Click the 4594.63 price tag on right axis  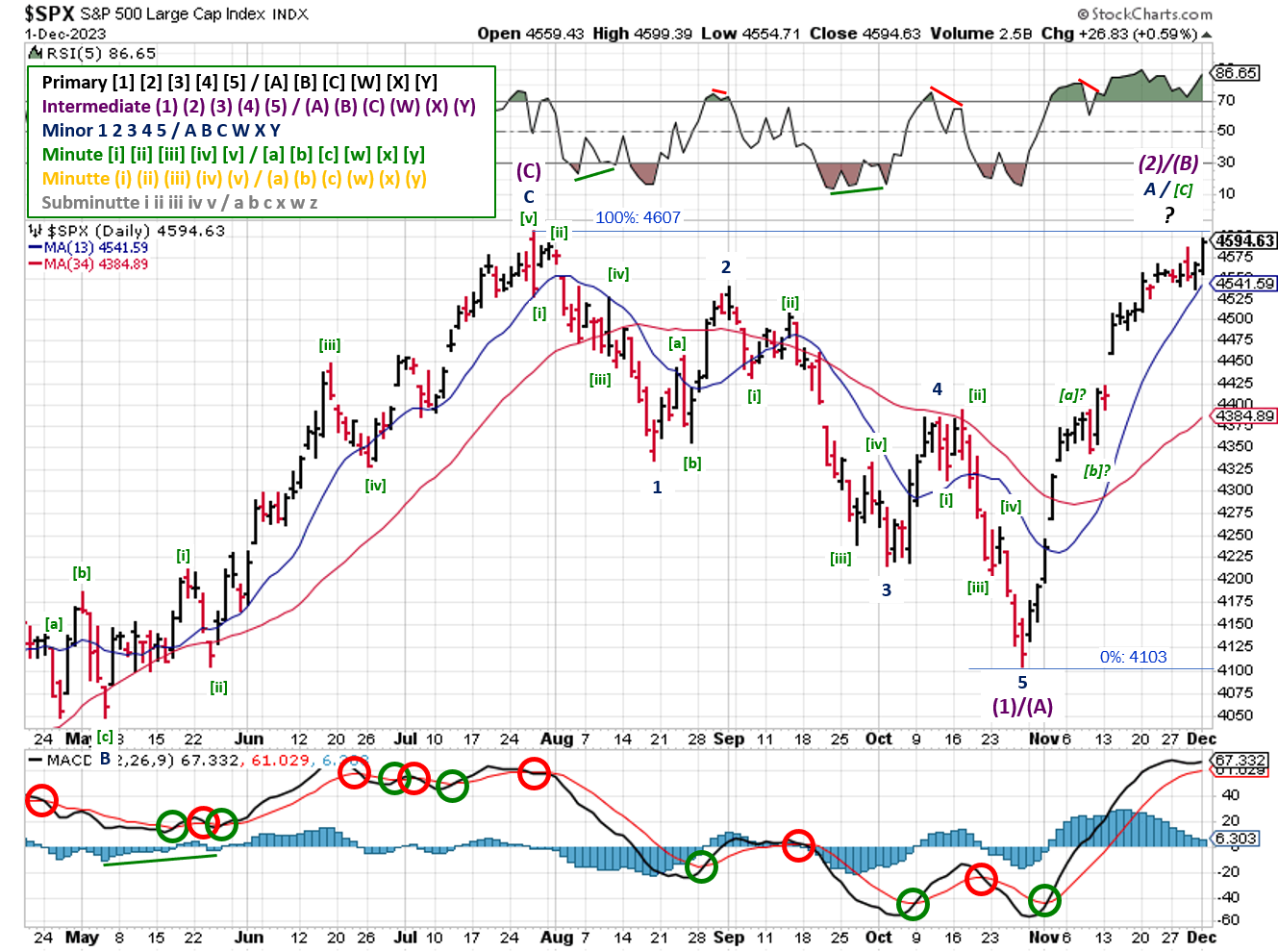1245,240
